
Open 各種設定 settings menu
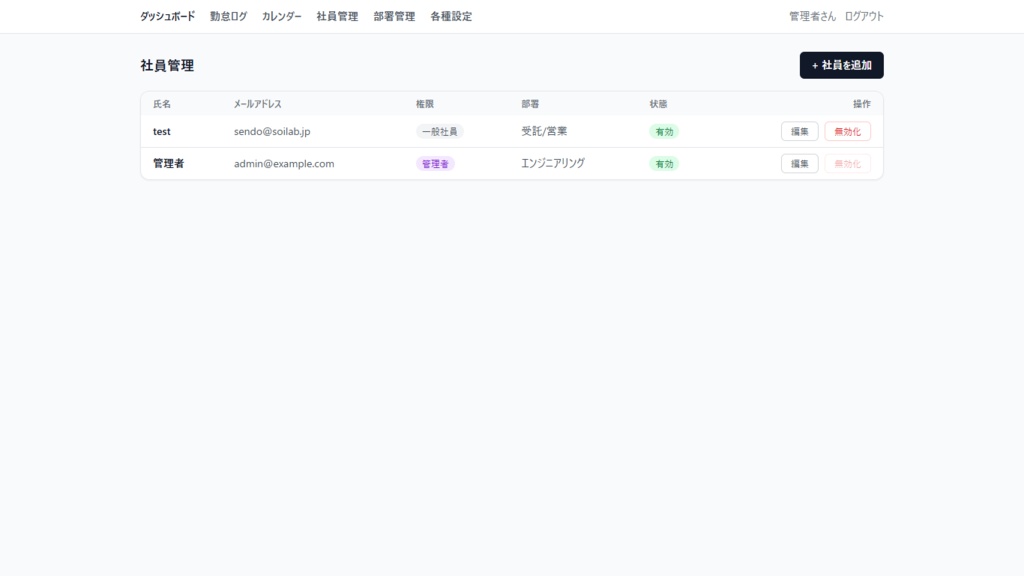[x=451, y=16]
